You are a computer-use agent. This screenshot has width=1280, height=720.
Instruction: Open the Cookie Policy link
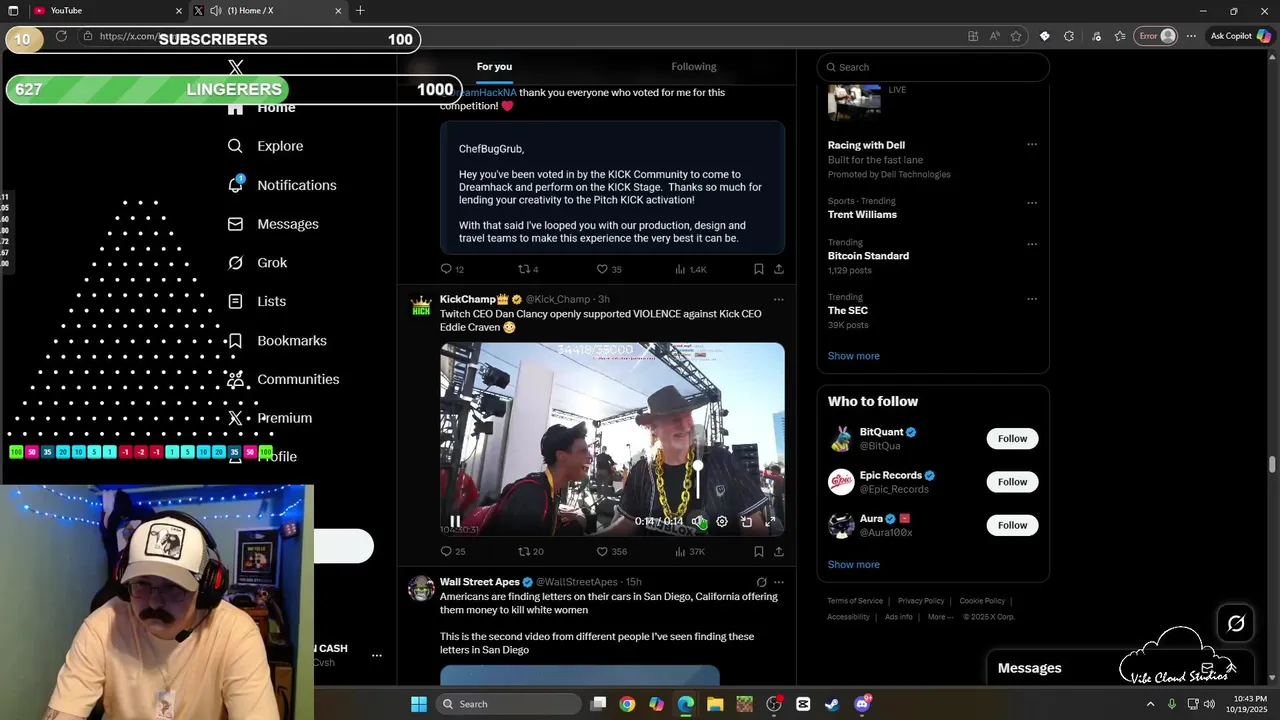982,601
